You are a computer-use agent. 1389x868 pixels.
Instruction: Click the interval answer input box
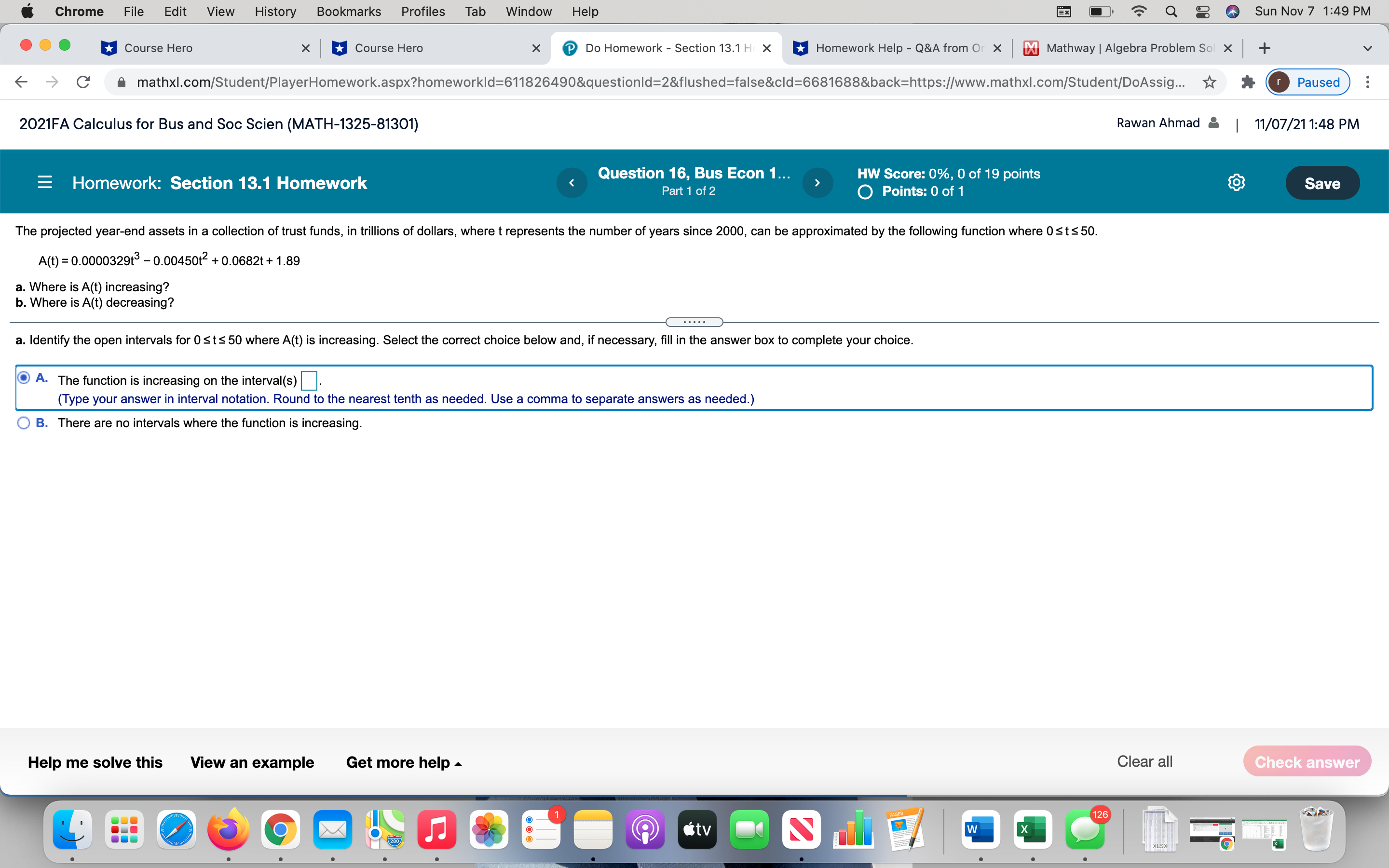point(309,380)
